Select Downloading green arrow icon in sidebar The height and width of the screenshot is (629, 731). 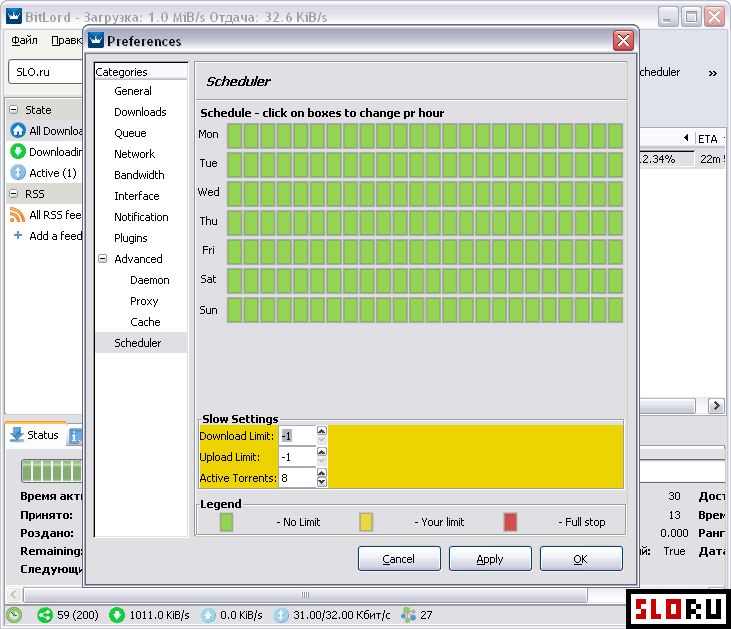click(x=18, y=151)
